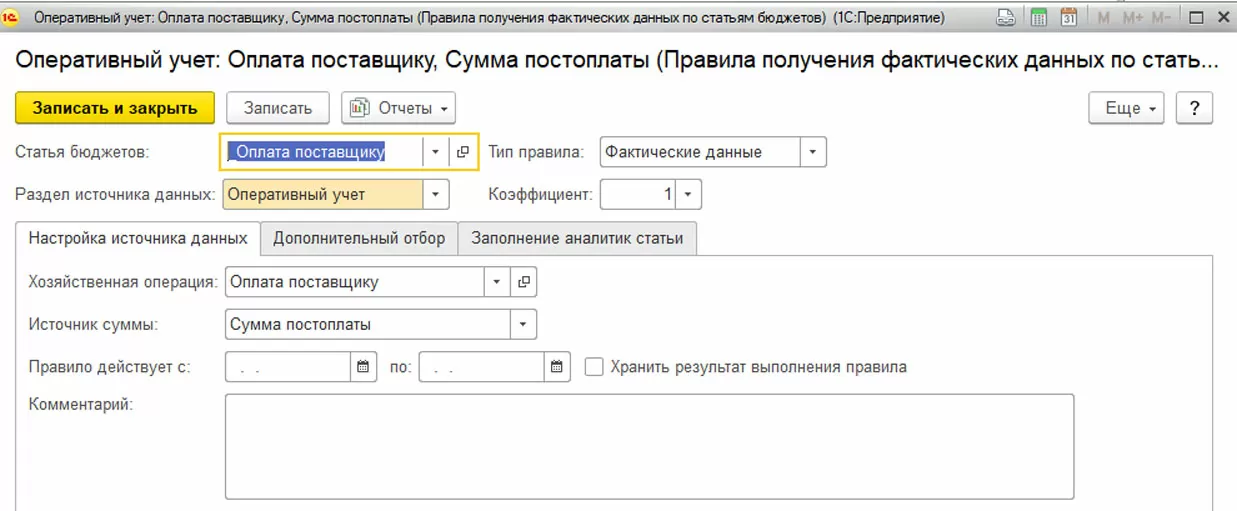
Task: Open the Отчеты menu button
Action: click(398, 108)
